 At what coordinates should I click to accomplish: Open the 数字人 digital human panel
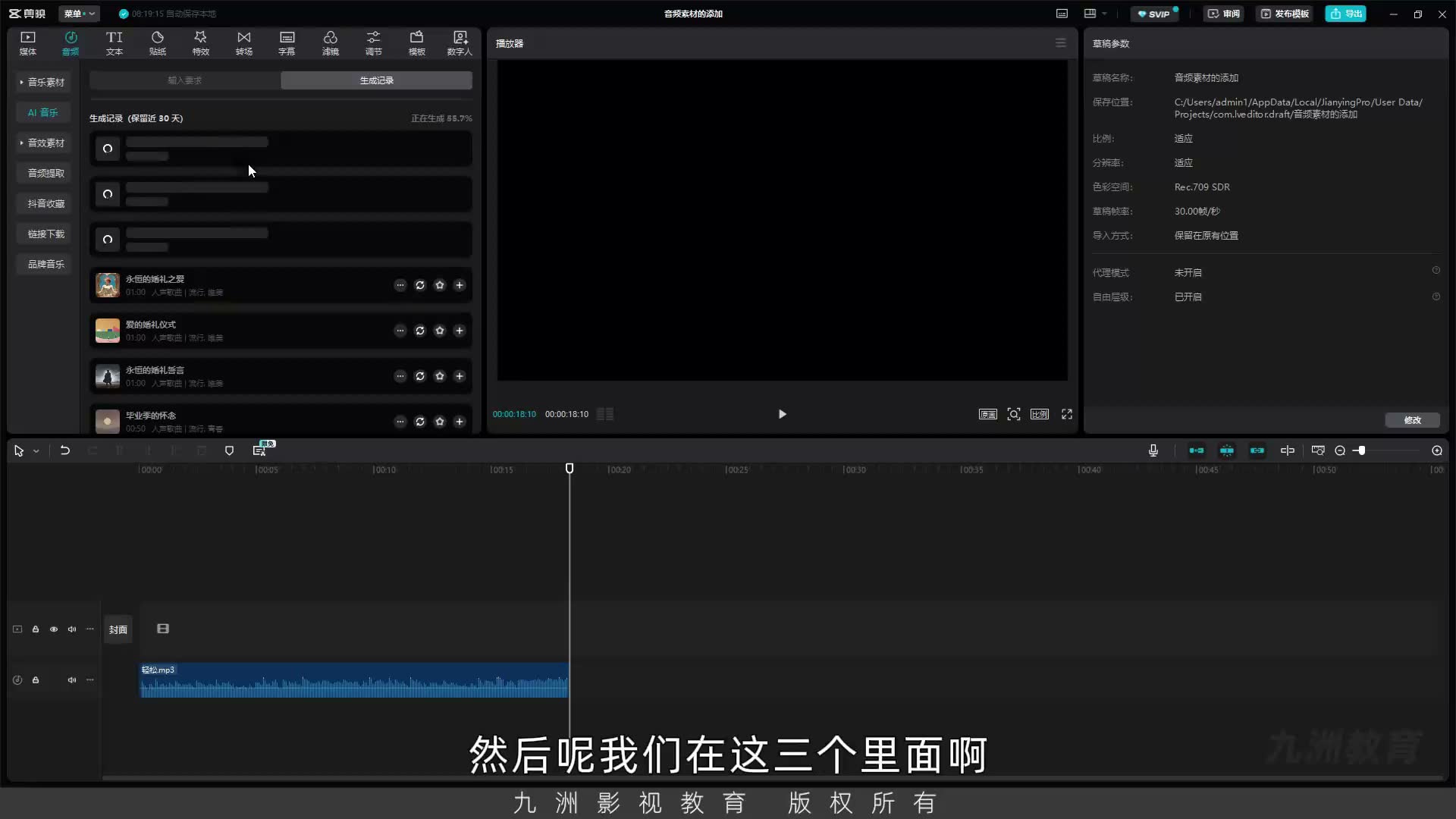[460, 43]
